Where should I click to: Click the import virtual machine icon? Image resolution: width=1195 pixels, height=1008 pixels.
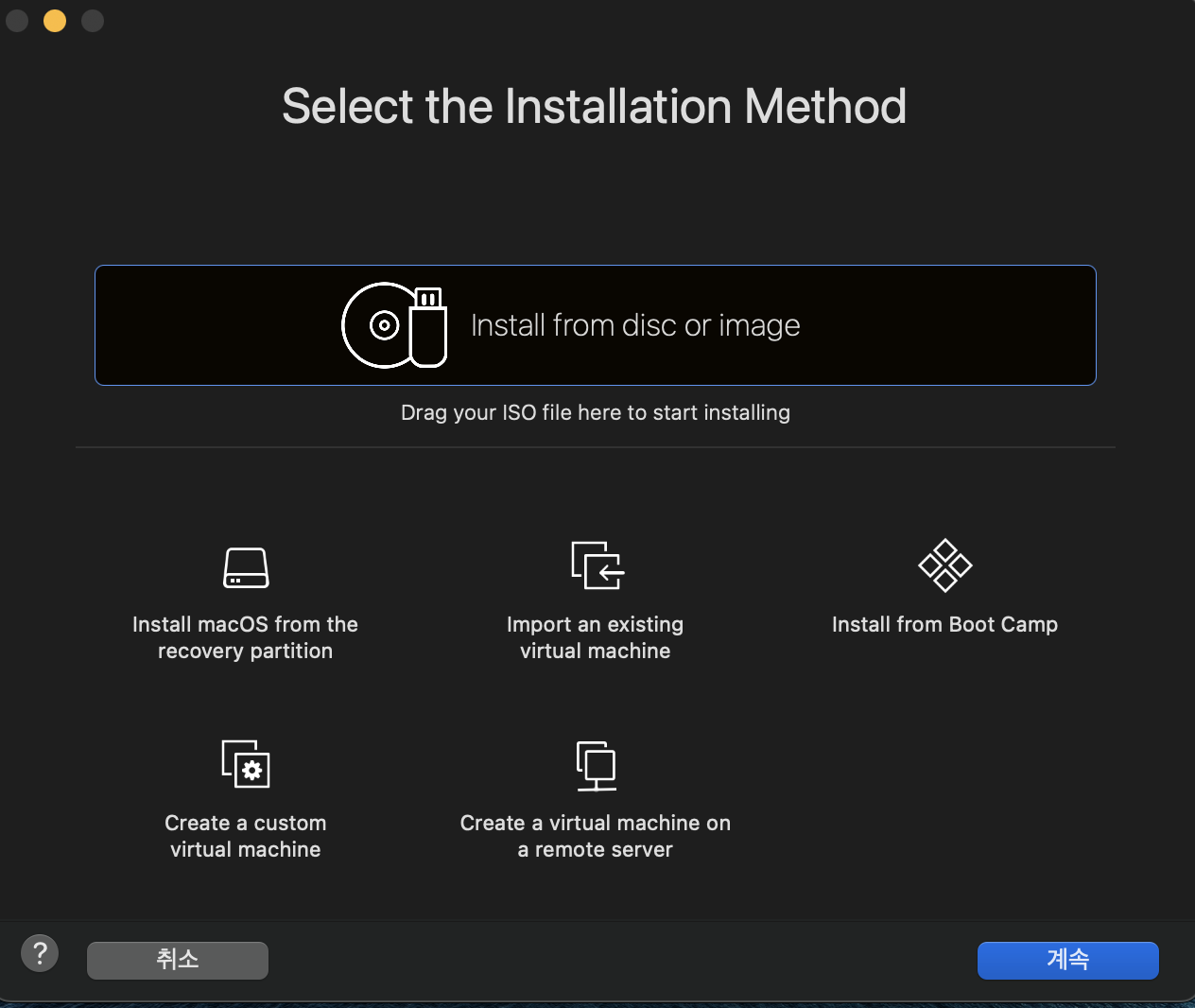point(597,565)
